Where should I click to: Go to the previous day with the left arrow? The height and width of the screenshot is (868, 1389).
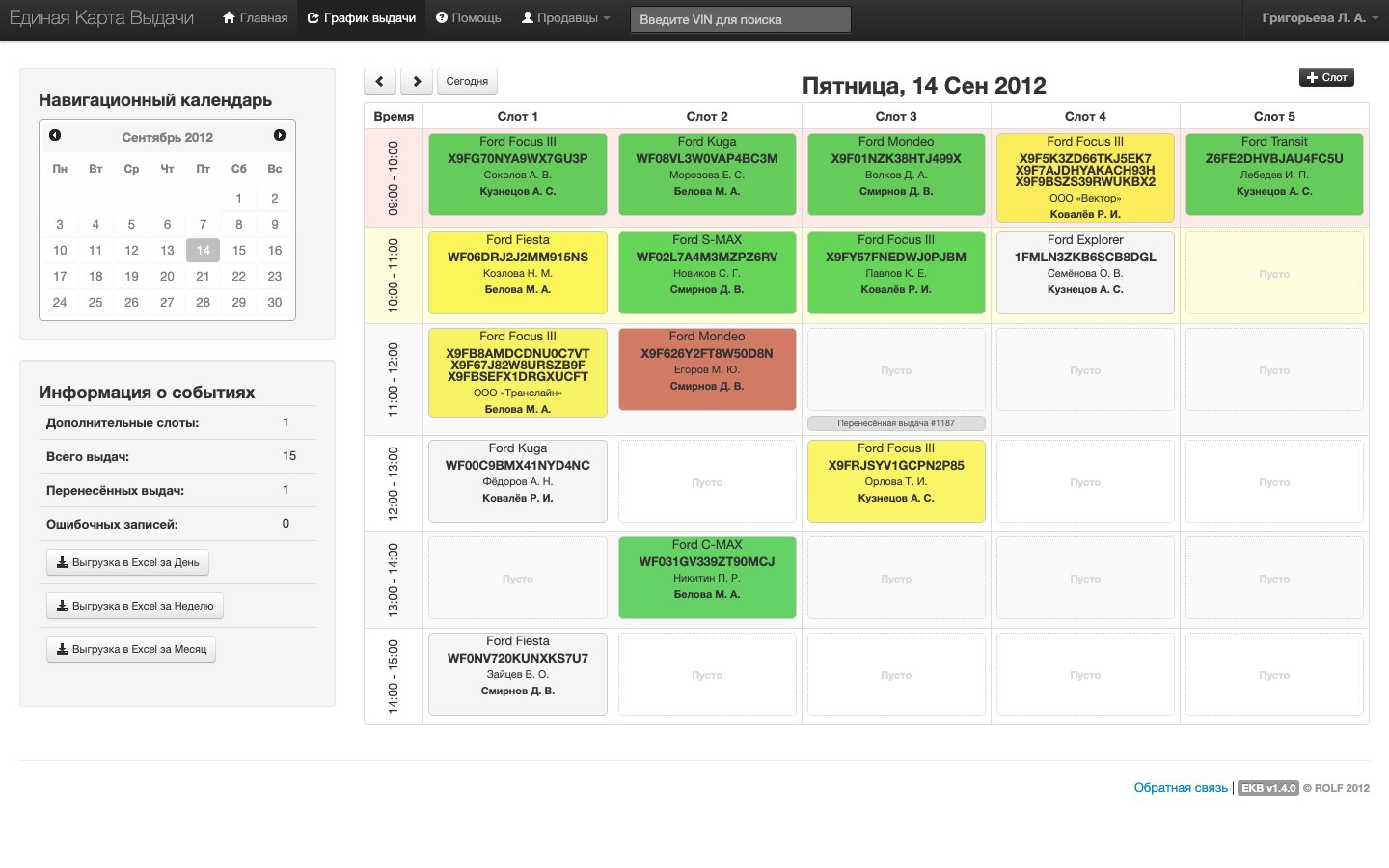click(x=380, y=82)
